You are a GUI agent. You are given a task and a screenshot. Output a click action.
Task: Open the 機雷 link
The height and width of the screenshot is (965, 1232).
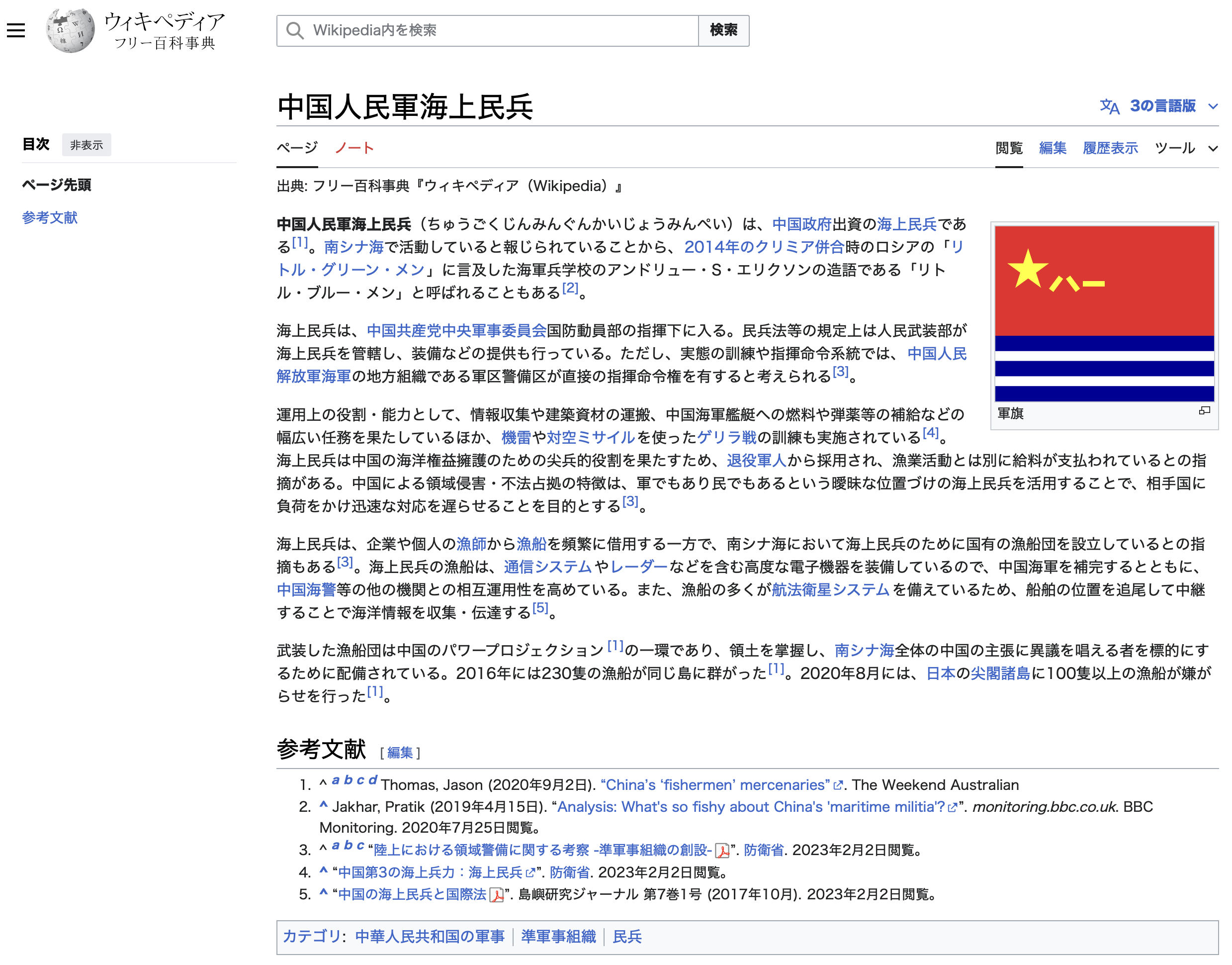coord(516,437)
